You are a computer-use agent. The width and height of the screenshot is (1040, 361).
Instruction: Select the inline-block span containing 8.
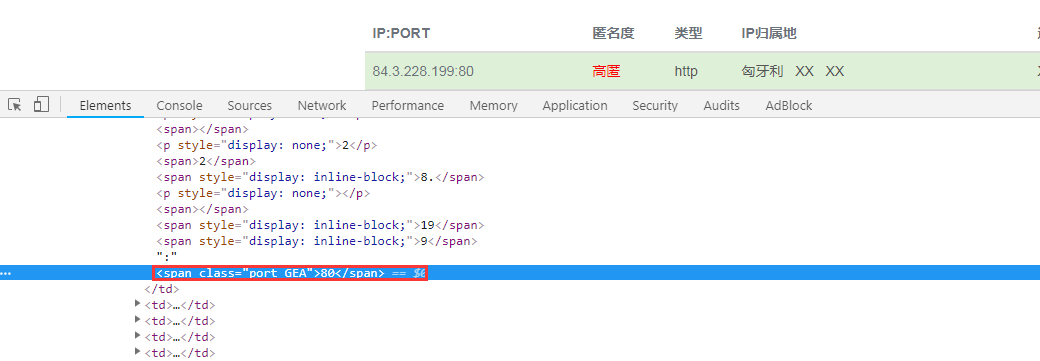(x=320, y=177)
